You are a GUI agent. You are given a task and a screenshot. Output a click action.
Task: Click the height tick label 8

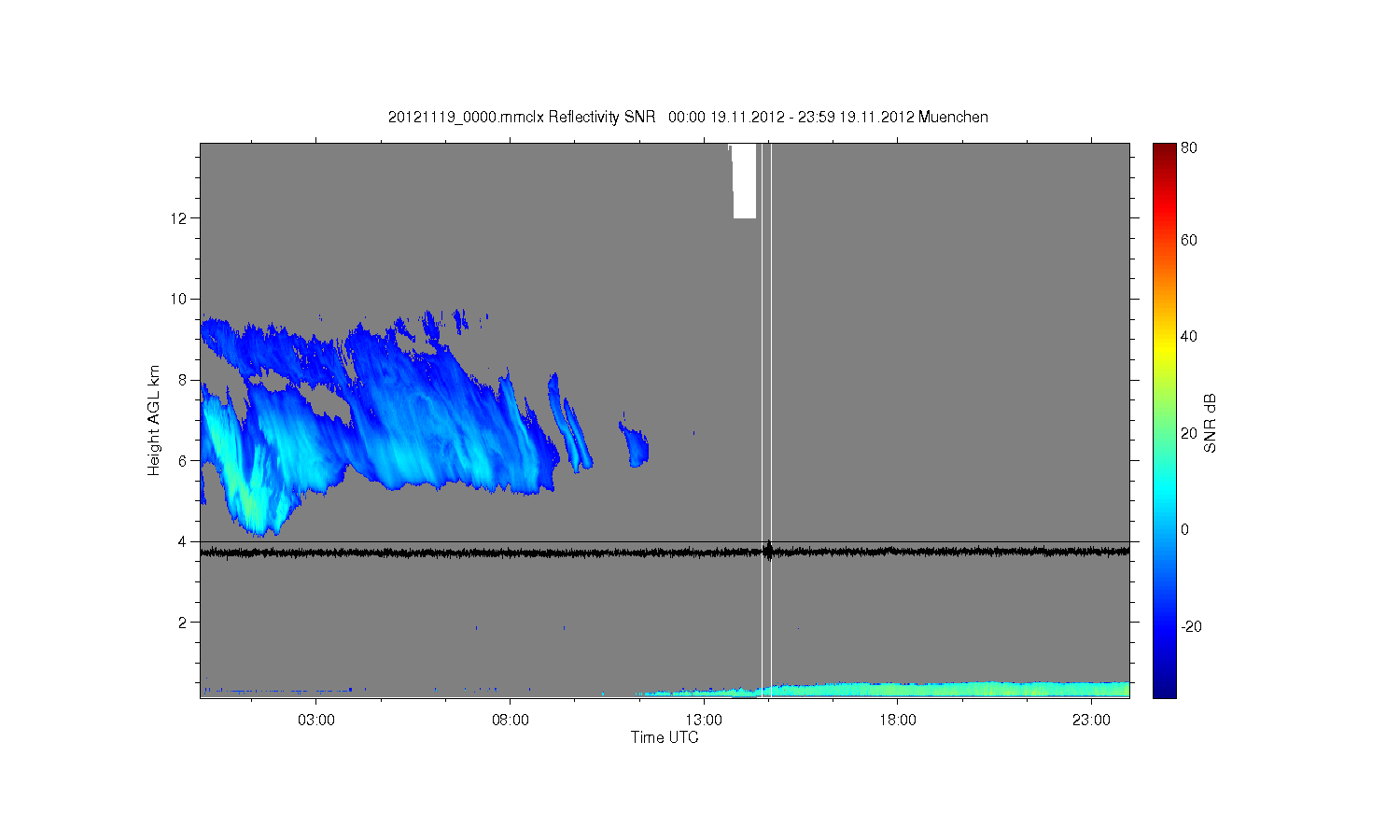point(183,380)
